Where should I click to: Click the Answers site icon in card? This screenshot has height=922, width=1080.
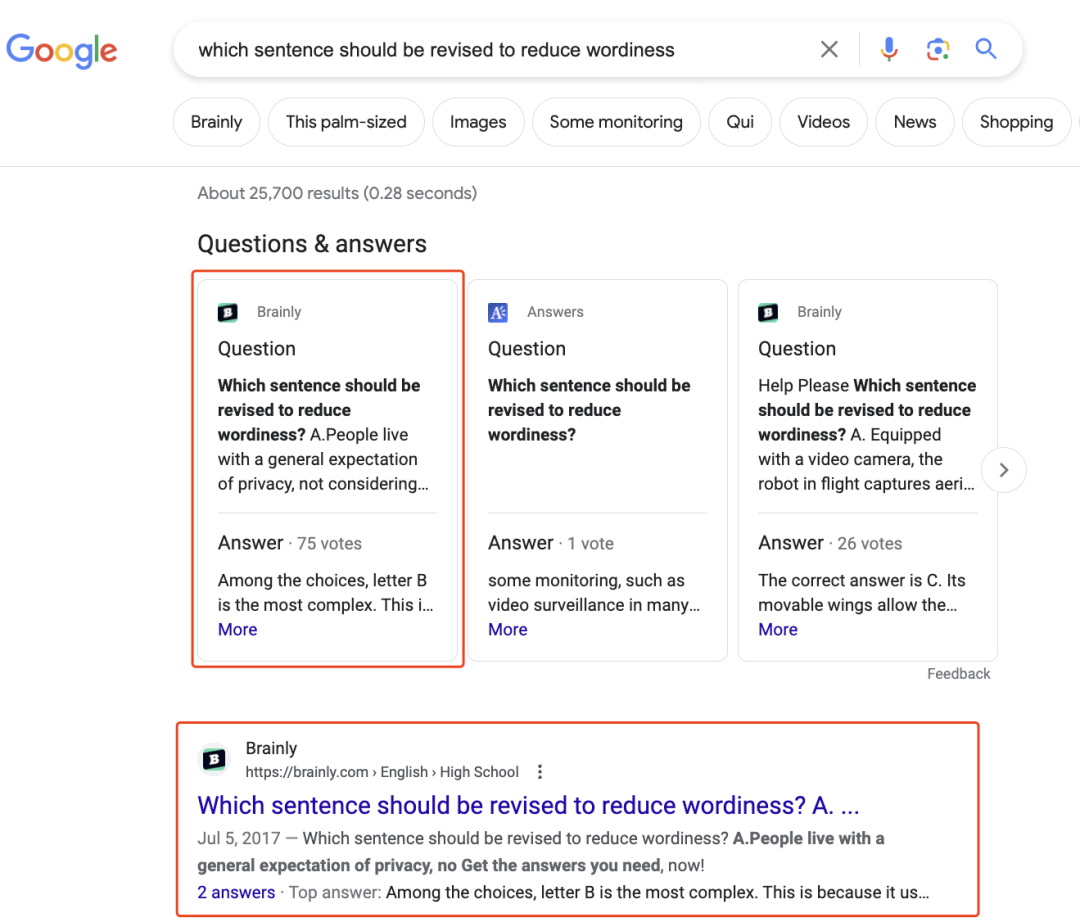(x=498, y=312)
